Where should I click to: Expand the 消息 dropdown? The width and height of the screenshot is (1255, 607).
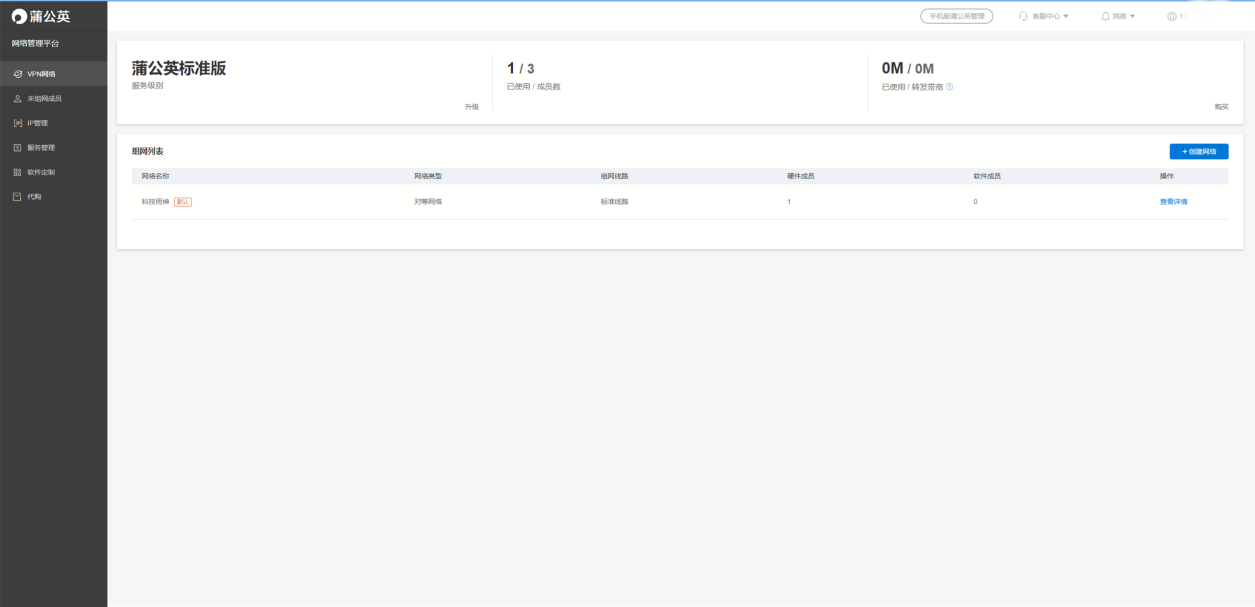[x=1124, y=16]
